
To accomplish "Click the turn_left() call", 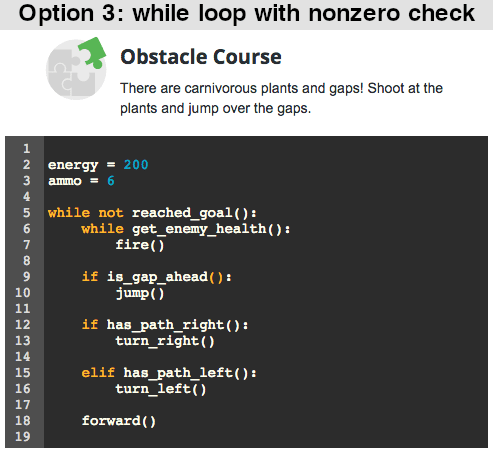I will click(x=161, y=389).
